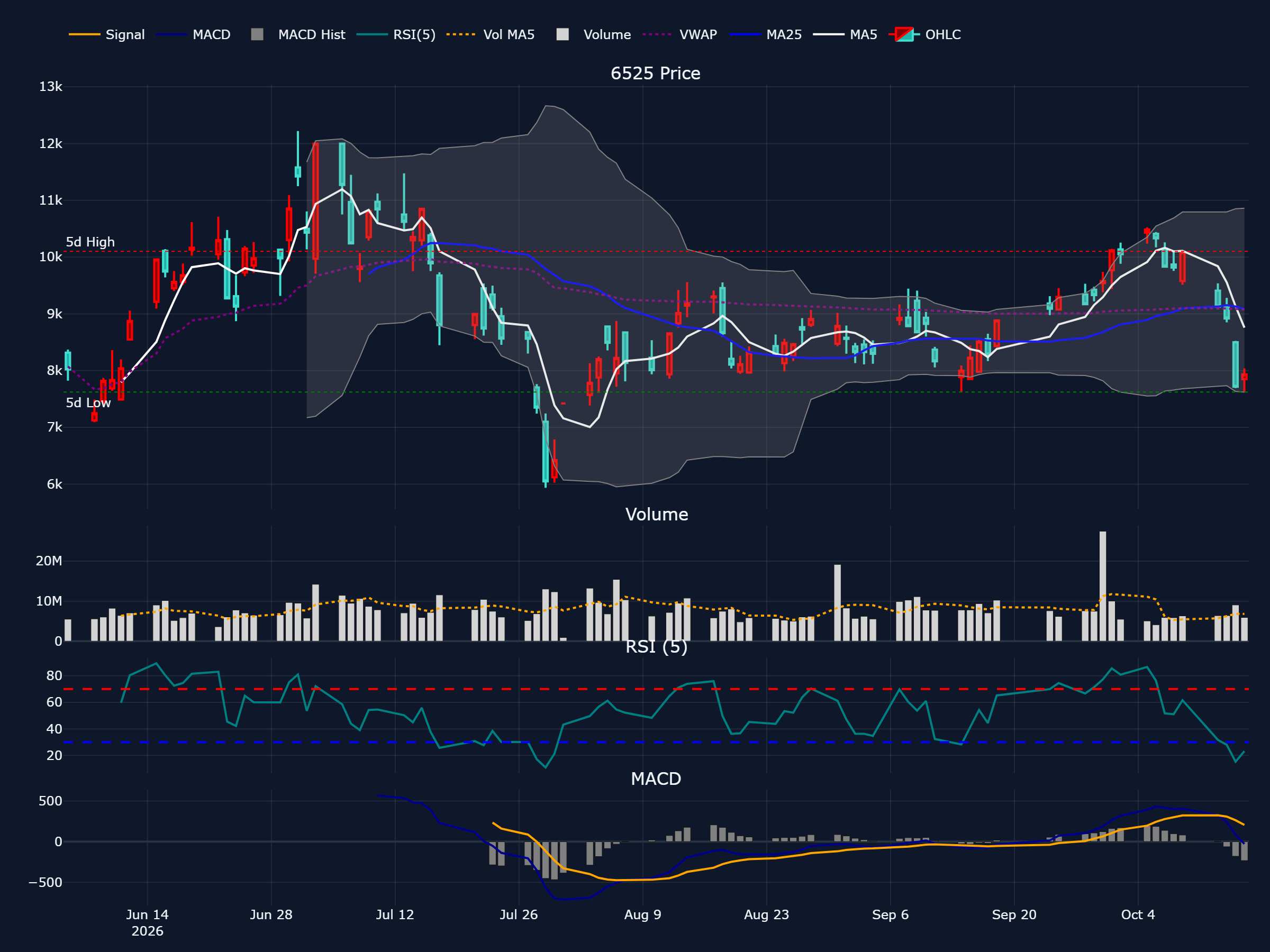Click the 'Volume' subplot title
Viewport: 1270px width, 952px height.
(656, 514)
